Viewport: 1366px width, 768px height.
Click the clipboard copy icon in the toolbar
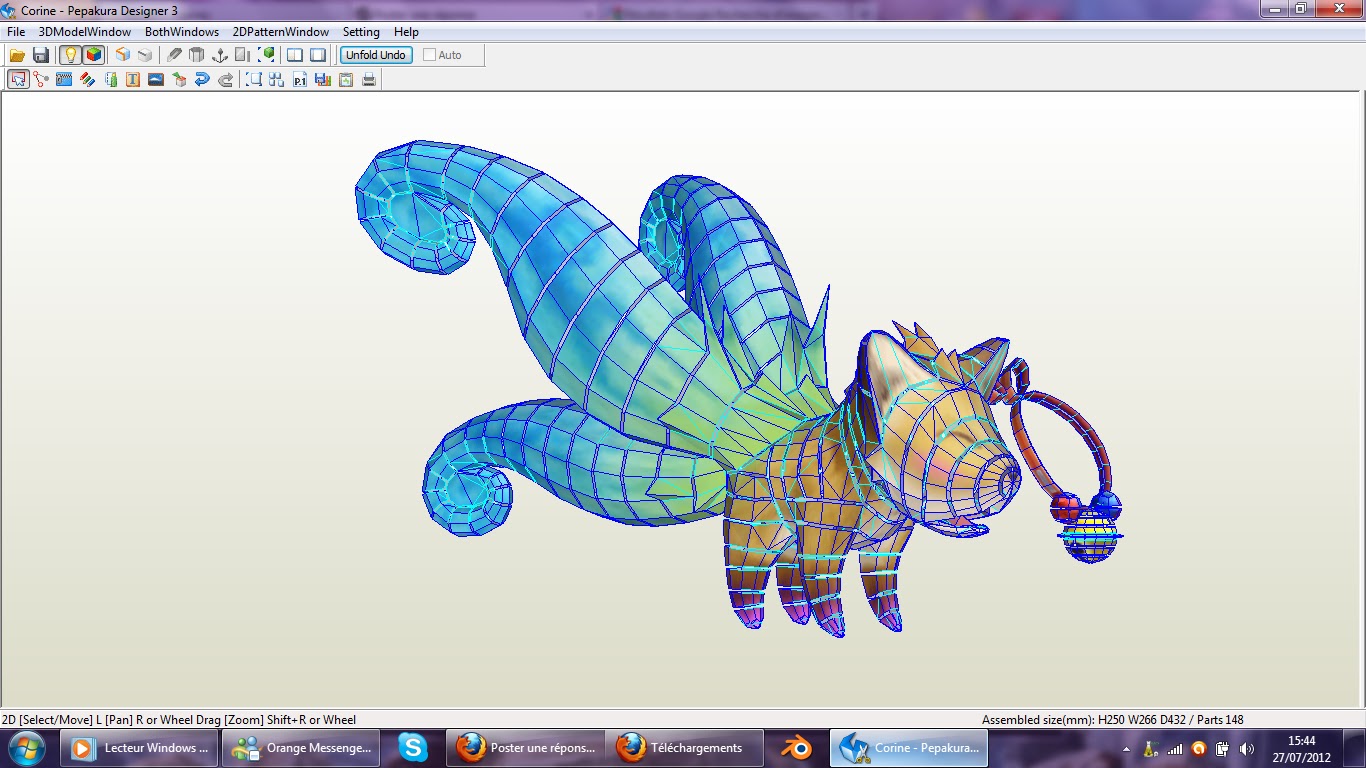tap(346, 79)
